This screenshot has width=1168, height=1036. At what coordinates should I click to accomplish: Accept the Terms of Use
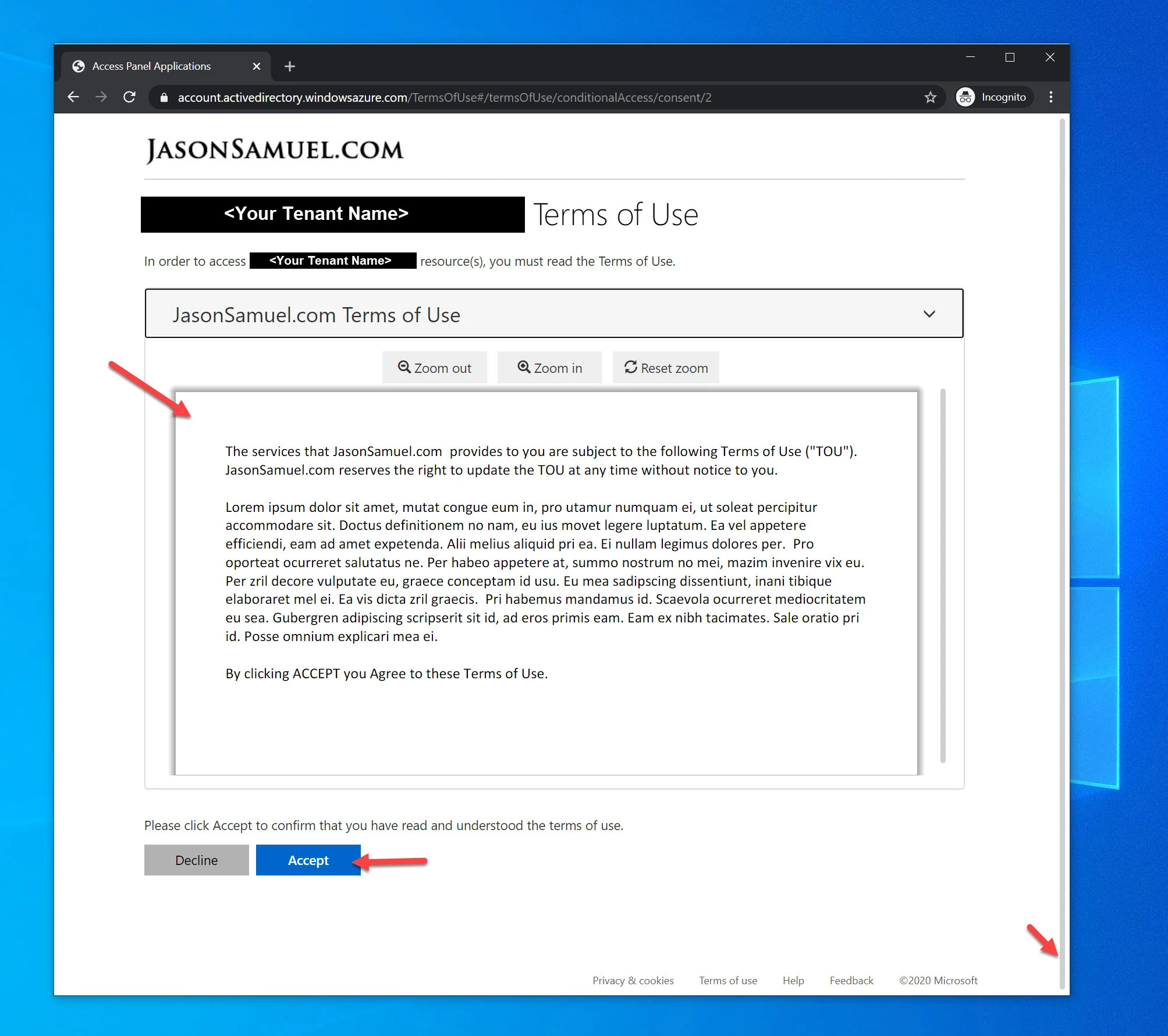pyautogui.click(x=308, y=860)
